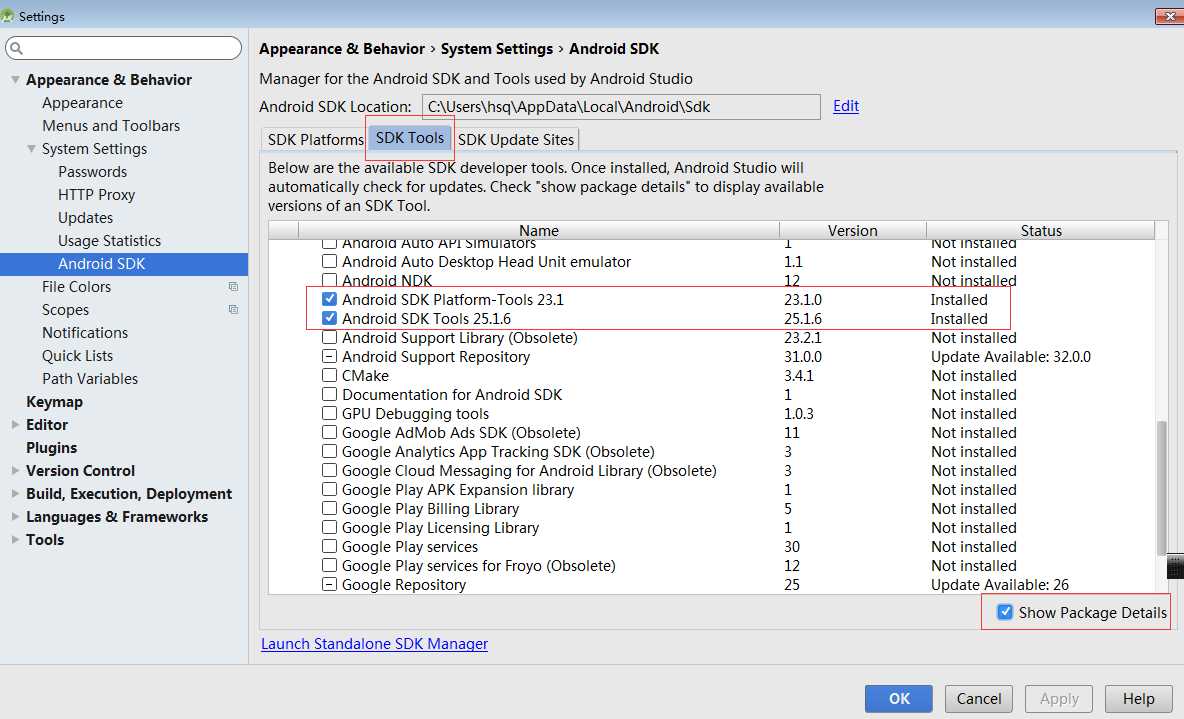Open the Plugins settings page

point(51,448)
